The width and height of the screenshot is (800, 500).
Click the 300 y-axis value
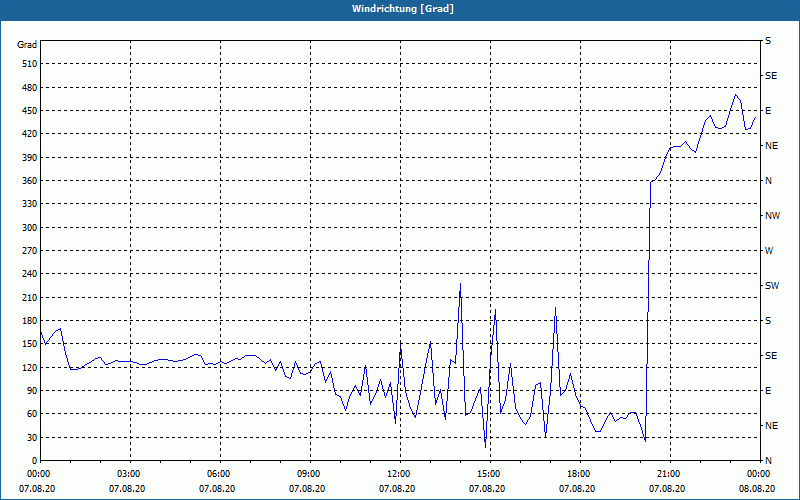point(30,227)
